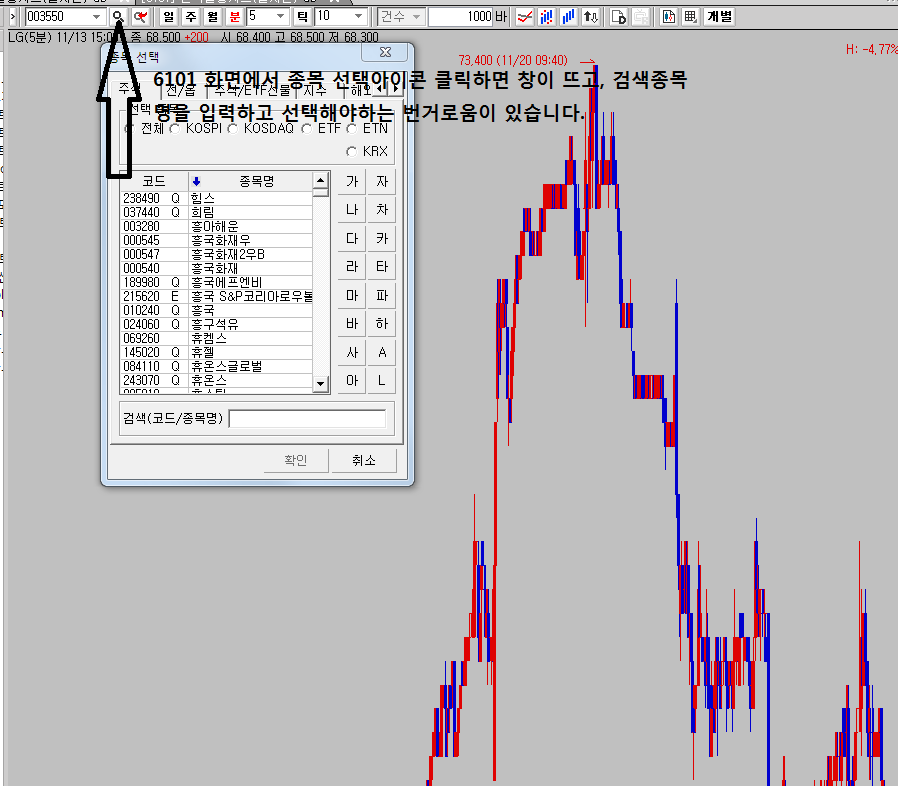Open the stock code 003550 dropdown
This screenshot has width=898, height=786.
(x=96, y=17)
